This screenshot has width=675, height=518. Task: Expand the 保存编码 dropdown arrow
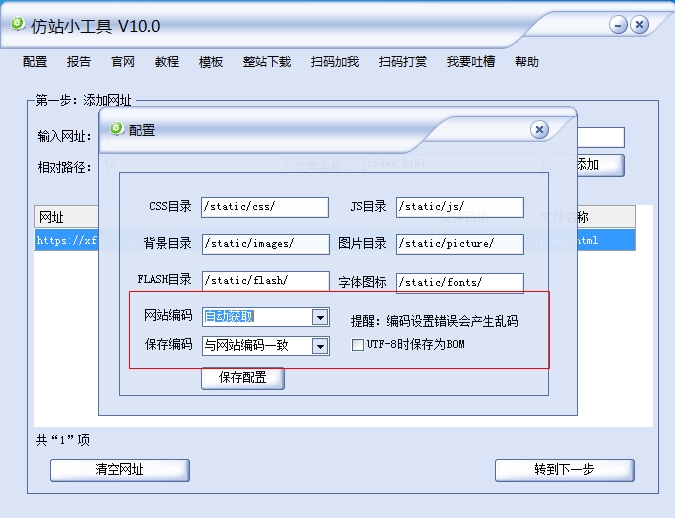(320, 346)
